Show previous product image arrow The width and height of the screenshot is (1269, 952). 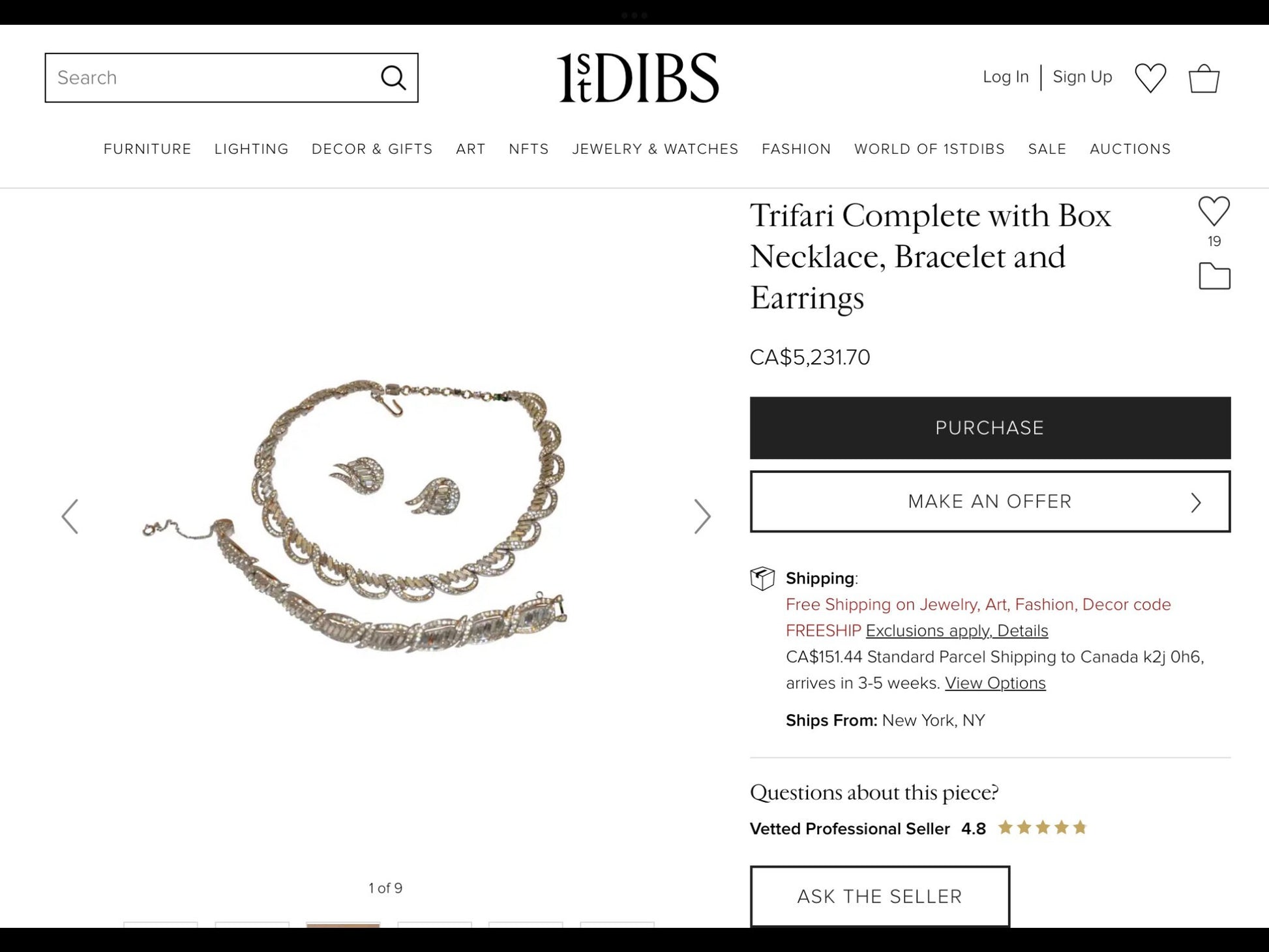(70, 516)
